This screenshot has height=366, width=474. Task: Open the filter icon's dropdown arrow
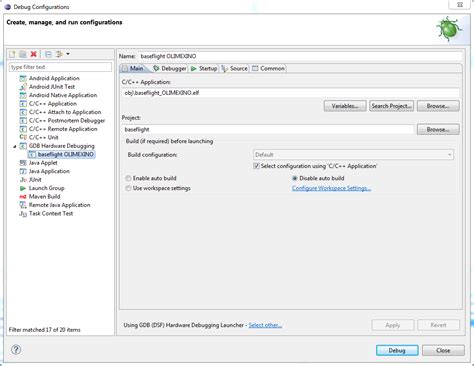tap(68, 54)
